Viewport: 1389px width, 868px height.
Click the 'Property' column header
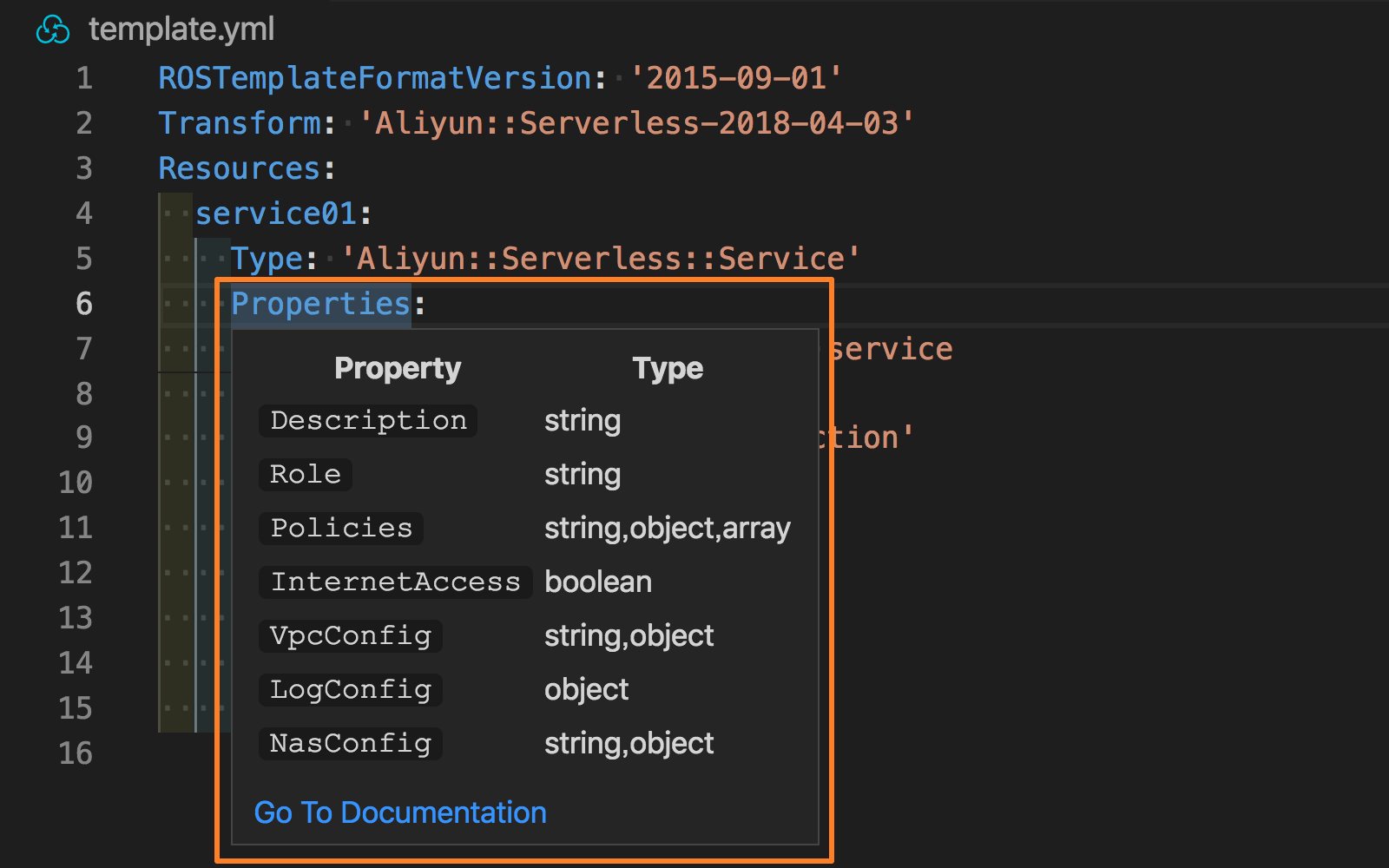click(398, 369)
